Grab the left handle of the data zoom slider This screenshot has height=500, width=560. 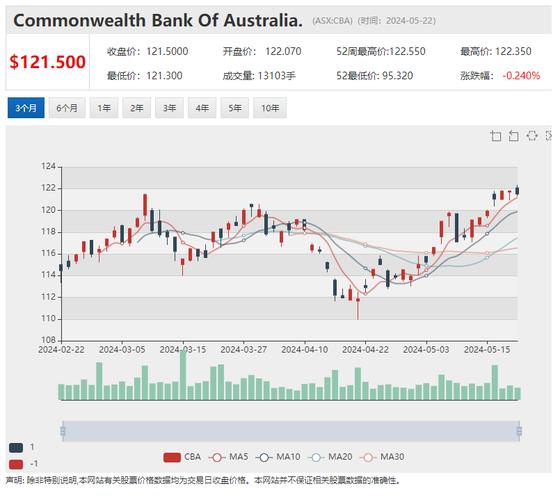[x=63, y=431]
